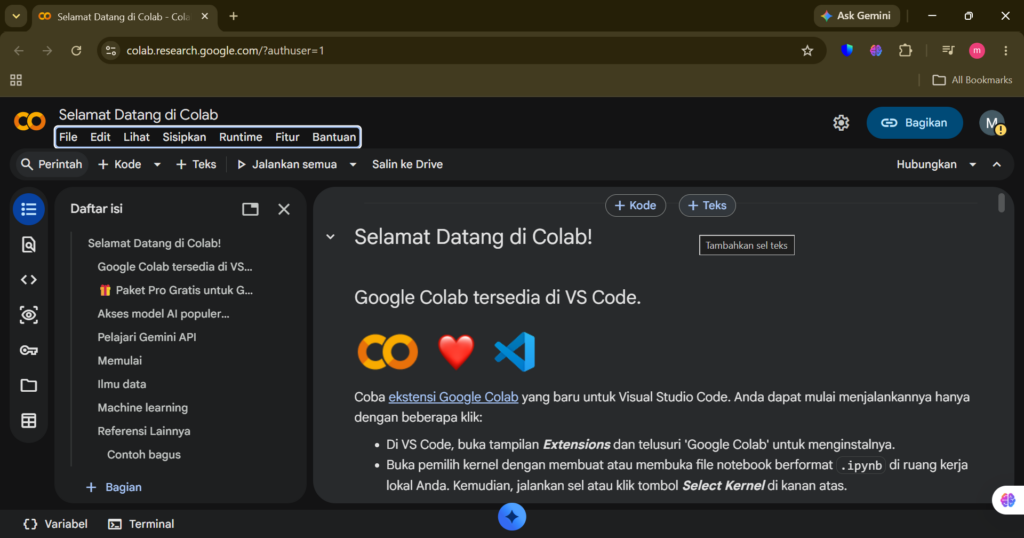
Task: Open the Code snippets sidebar icon
Action: pyautogui.click(x=29, y=279)
